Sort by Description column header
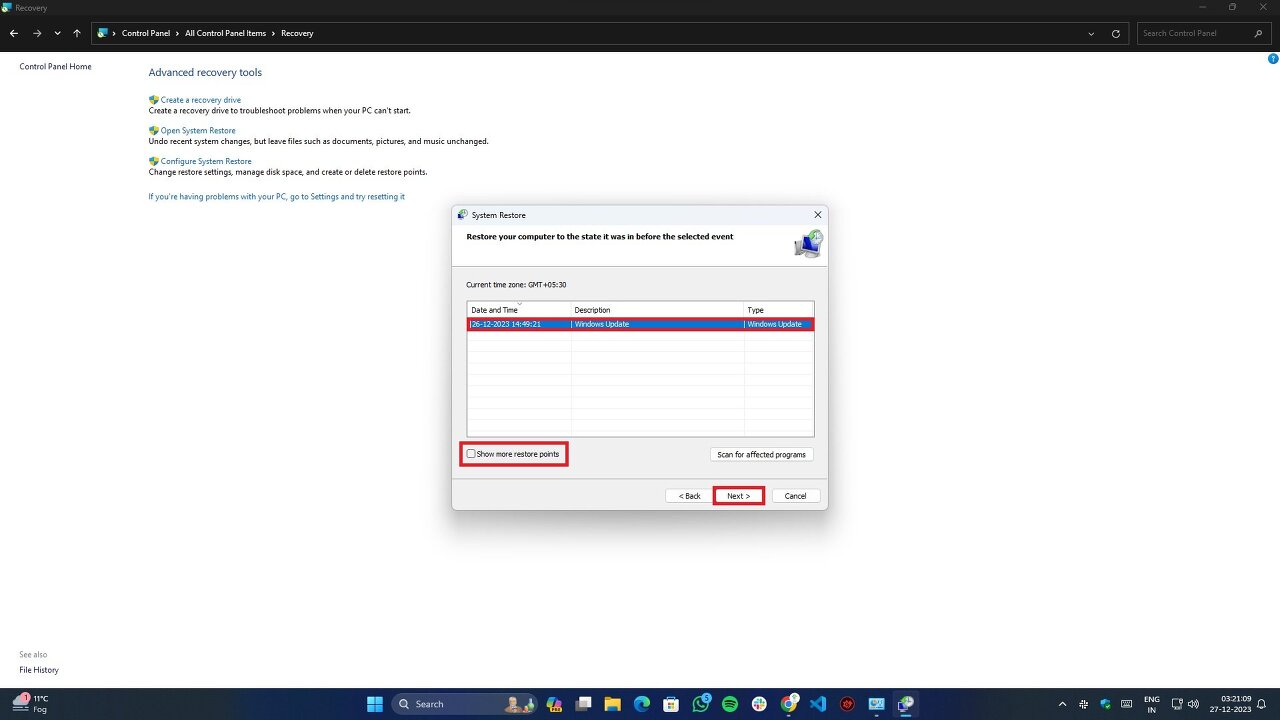 (657, 310)
